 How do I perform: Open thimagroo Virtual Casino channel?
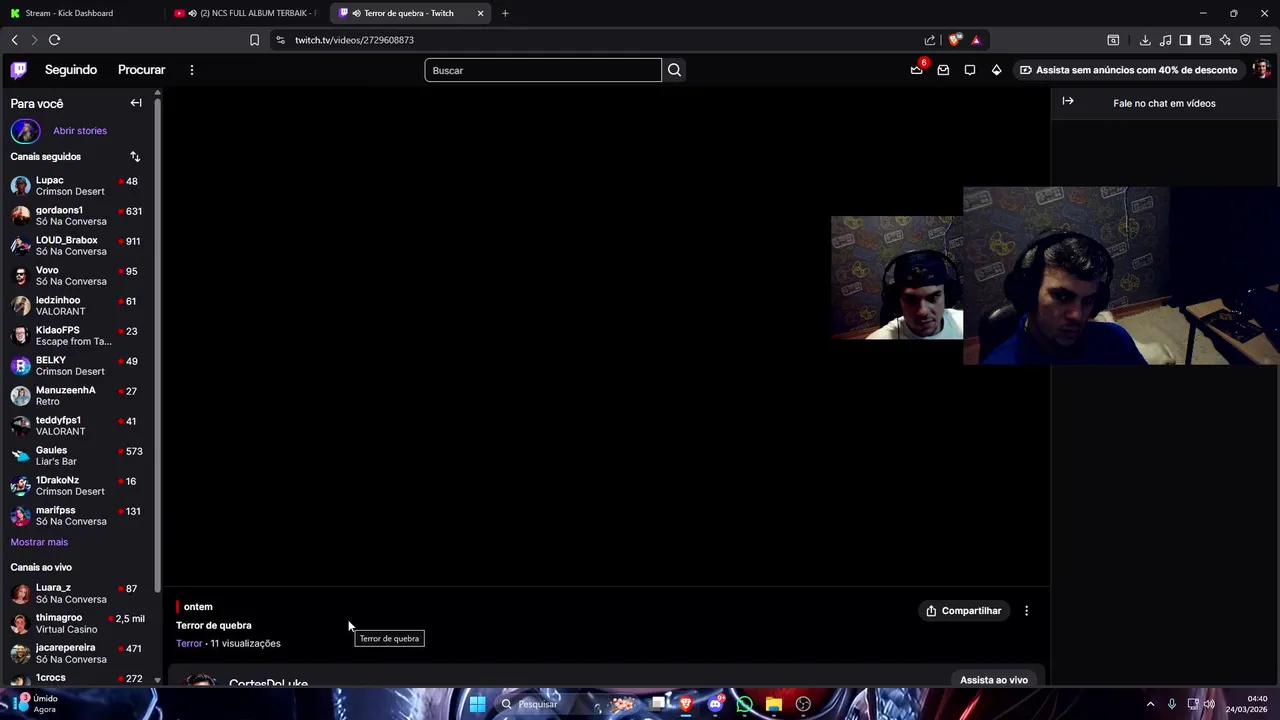(78, 623)
